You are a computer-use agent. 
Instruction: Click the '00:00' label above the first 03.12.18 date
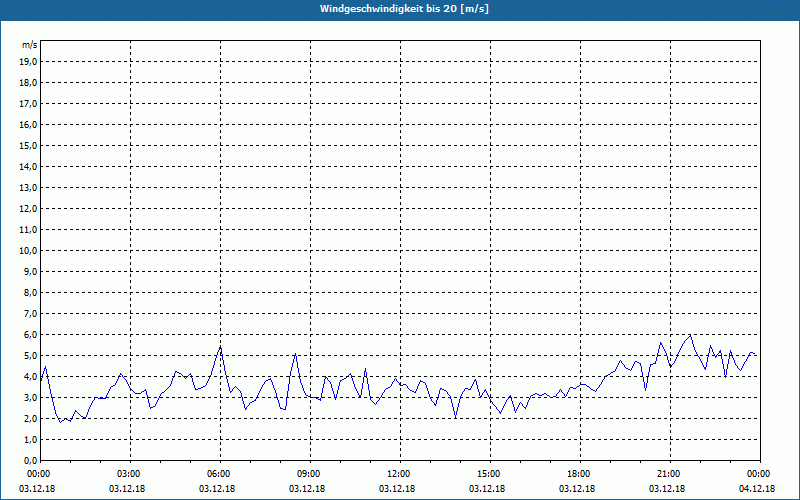[41, 474]
